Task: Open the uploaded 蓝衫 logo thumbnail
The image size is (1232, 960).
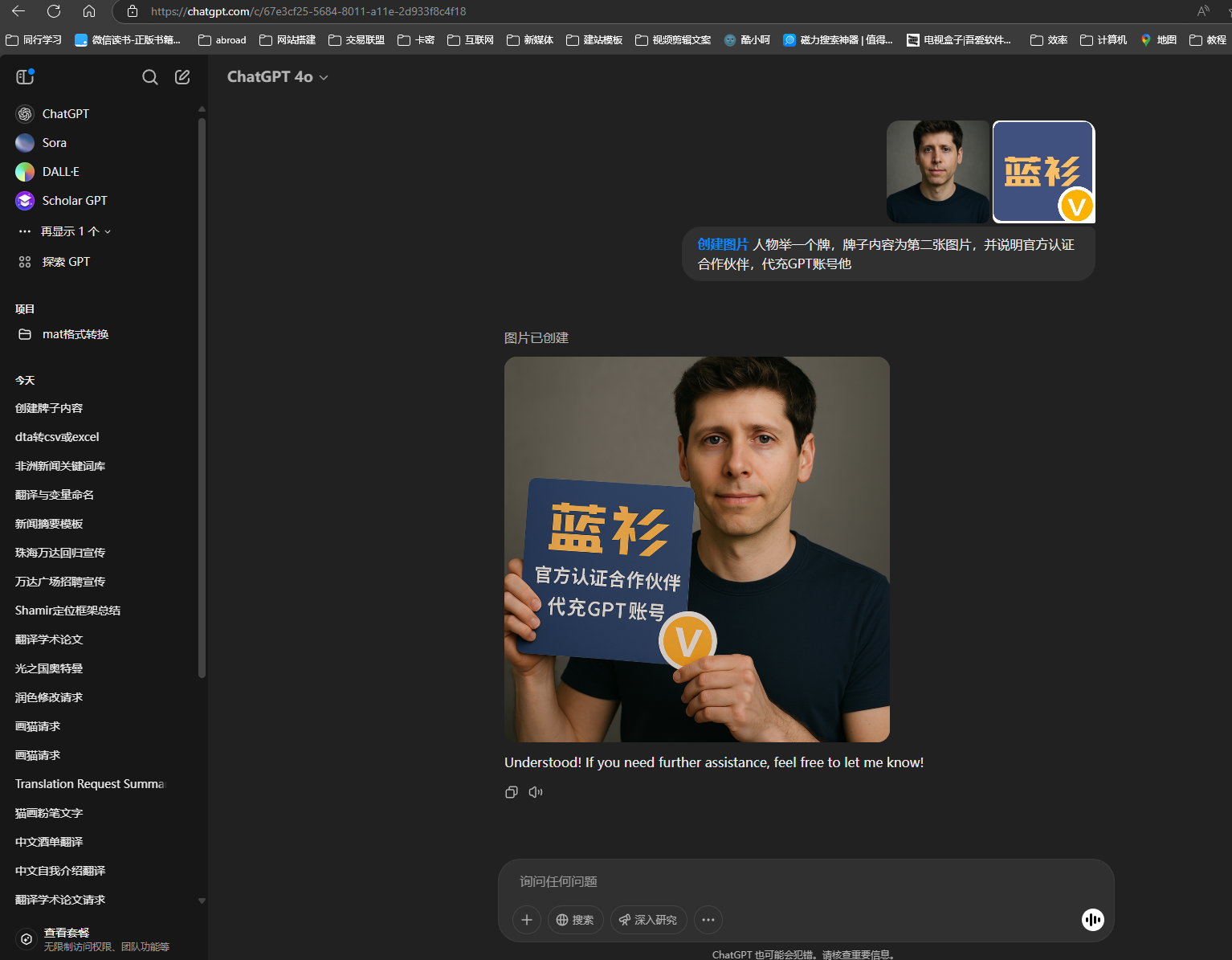Action: point(1044,172)
